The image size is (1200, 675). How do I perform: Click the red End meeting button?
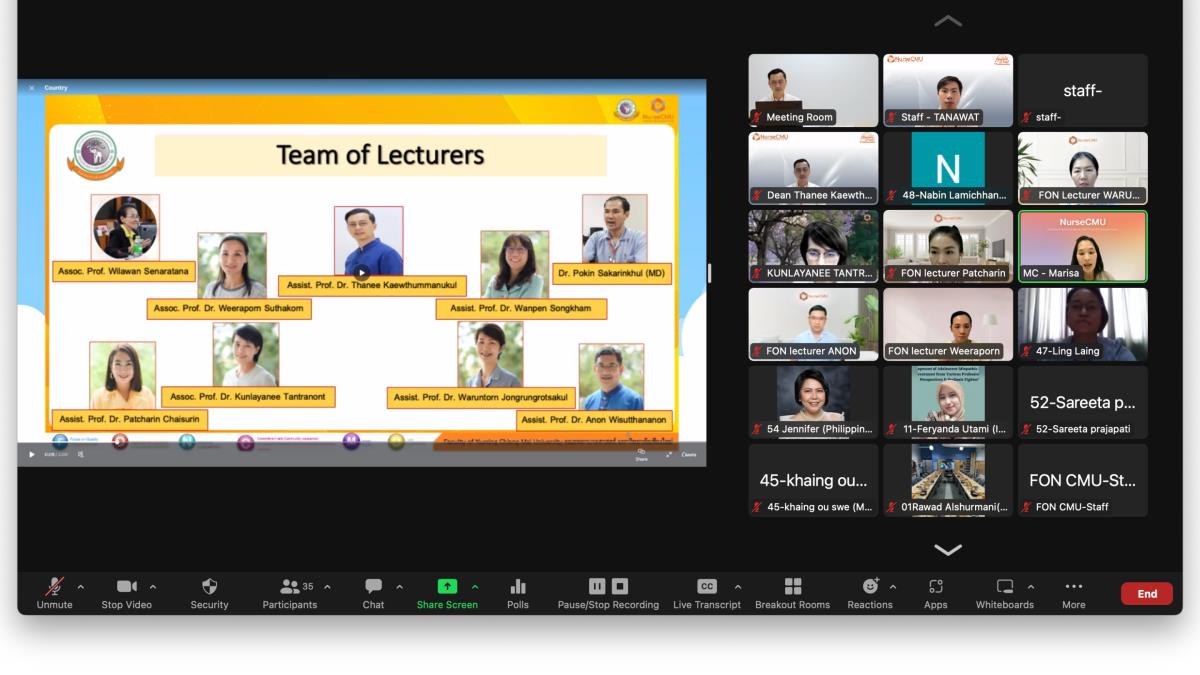(1147, 594)
